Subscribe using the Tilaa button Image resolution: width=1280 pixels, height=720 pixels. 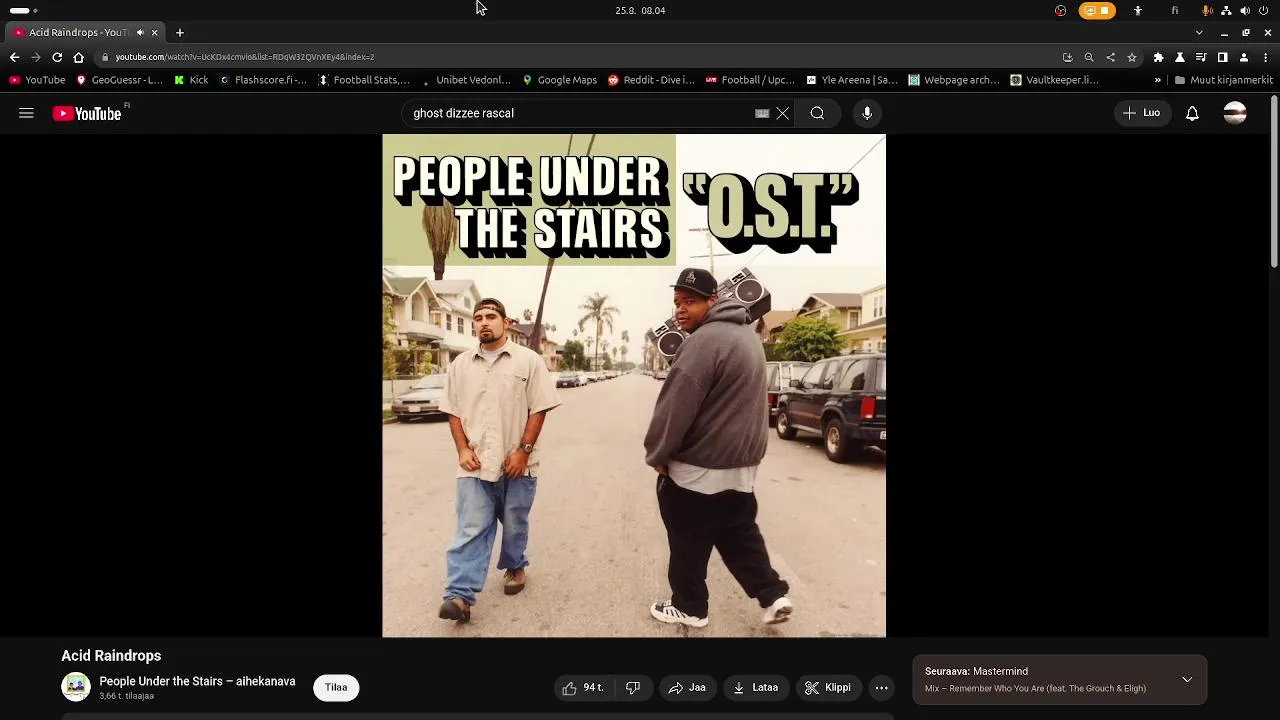coord(336,687)
